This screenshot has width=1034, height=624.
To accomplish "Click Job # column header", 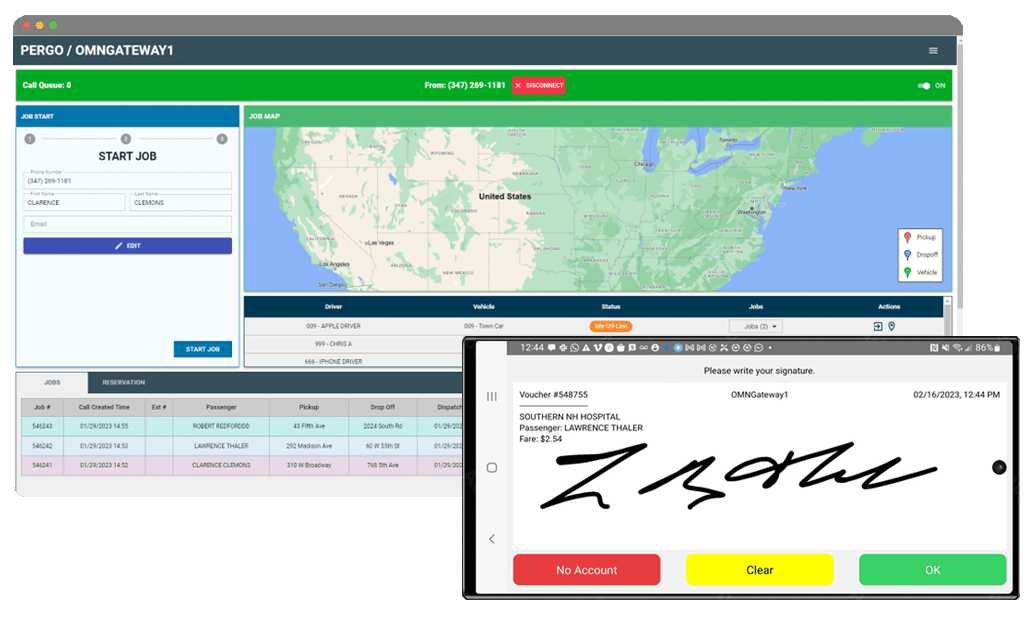I will click(x=42, y=407).
